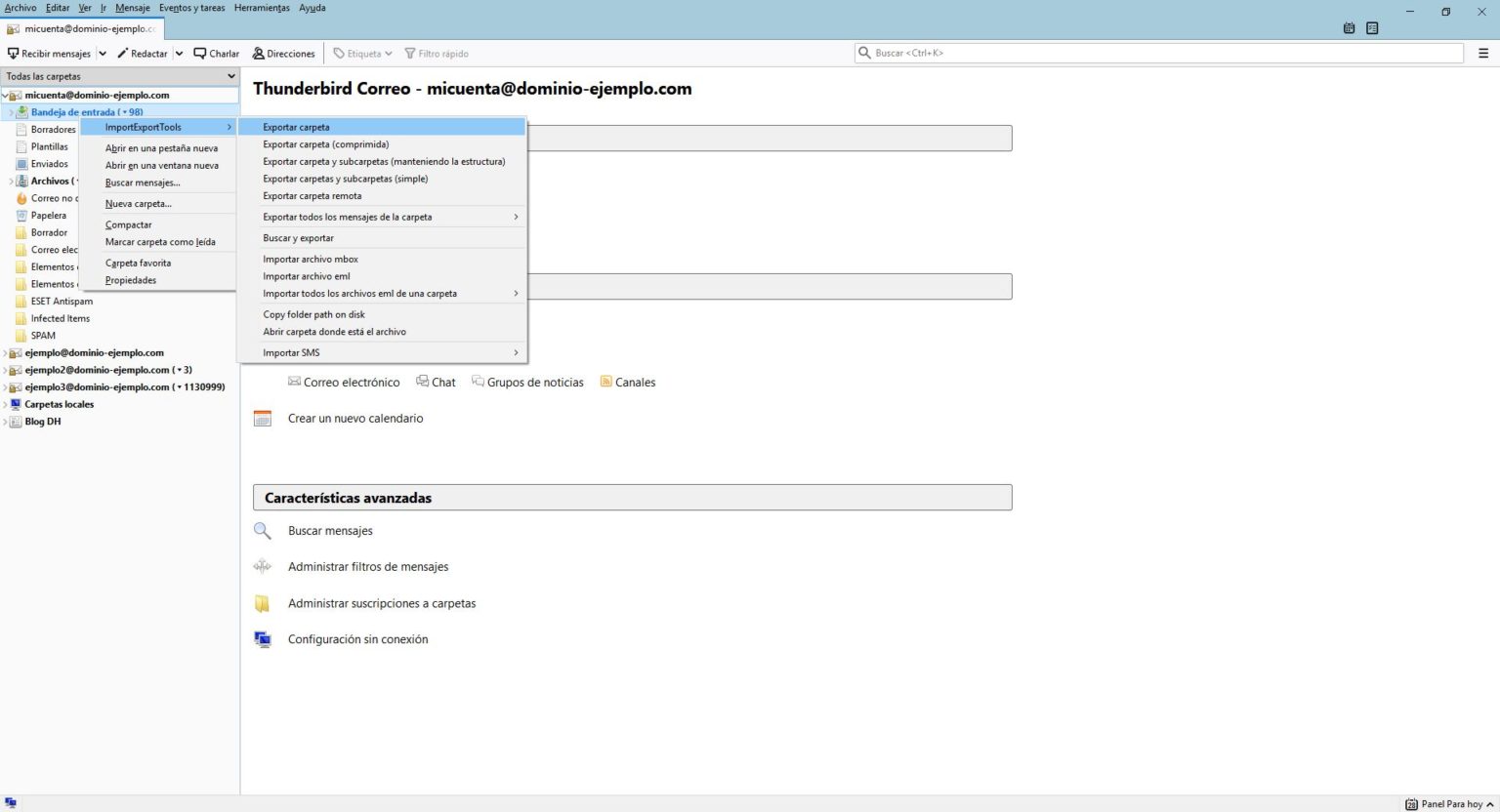Viewport: 1500px width, 812px height.
Task: Select the Correo no deseado flame icon
Action: coord(21,198)
